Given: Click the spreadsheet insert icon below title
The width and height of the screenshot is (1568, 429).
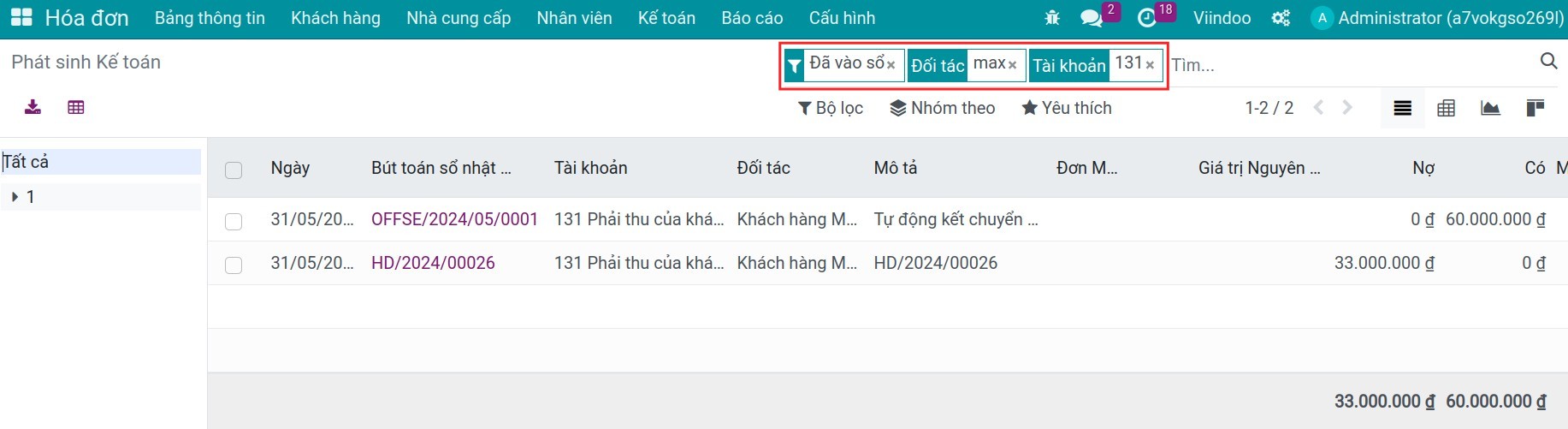Looking at the screenshot, I should (x=76, y=107).
